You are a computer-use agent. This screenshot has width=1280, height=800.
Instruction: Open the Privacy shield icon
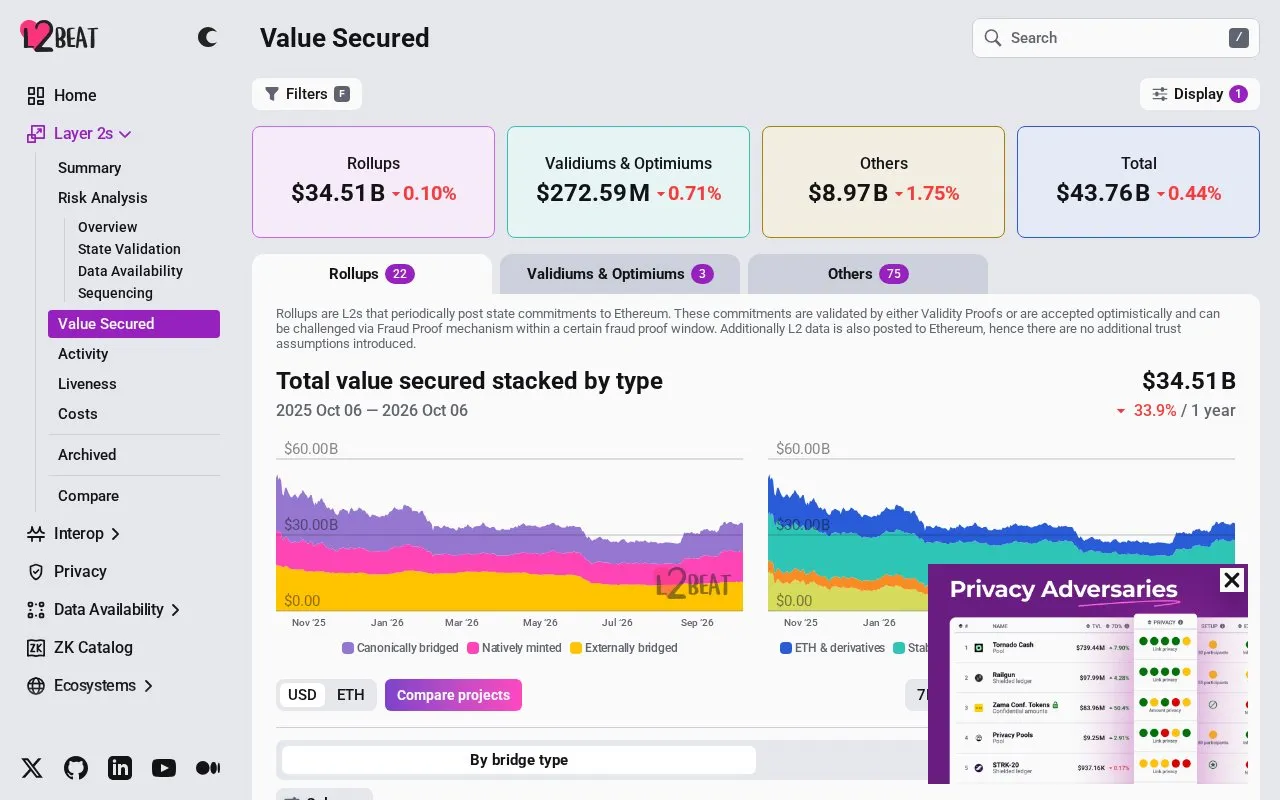pos(36,571)
